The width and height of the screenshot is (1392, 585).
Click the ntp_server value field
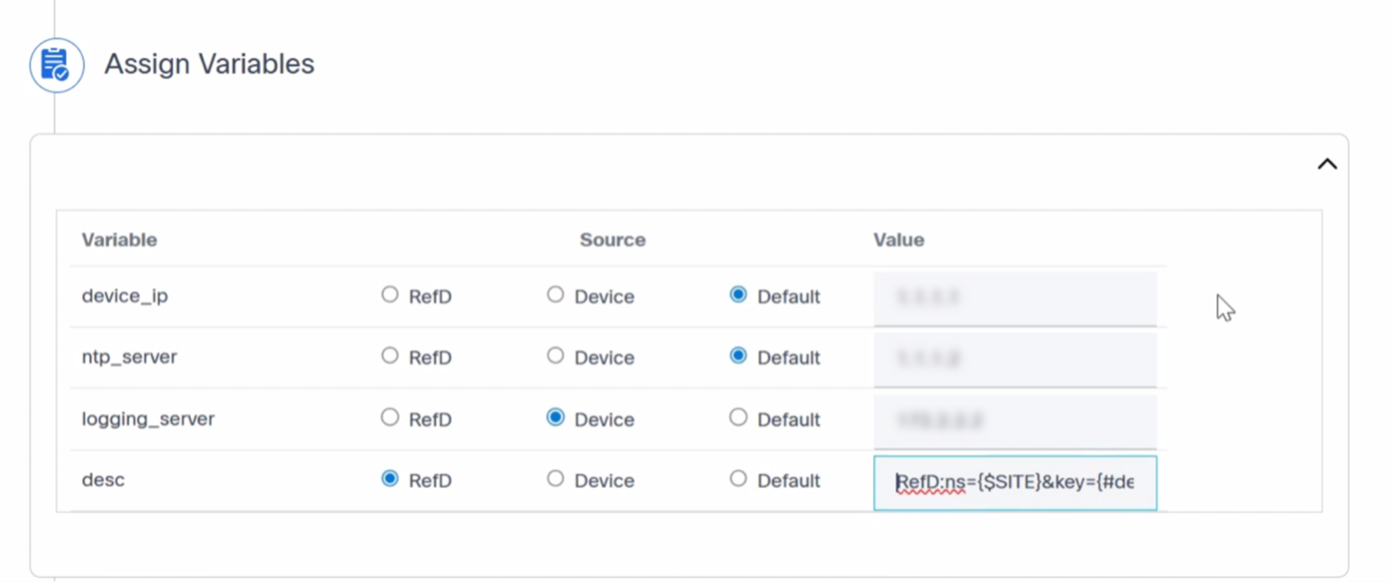pyautogui.click(x=1014, y=358)
